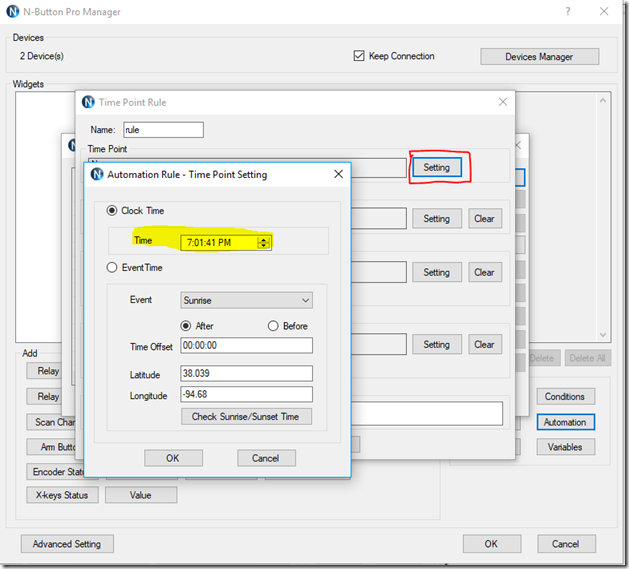Click the widgets list scrollbar up arrow
The height and width of the screenshot is (569, 629).
tap(603, 100)
